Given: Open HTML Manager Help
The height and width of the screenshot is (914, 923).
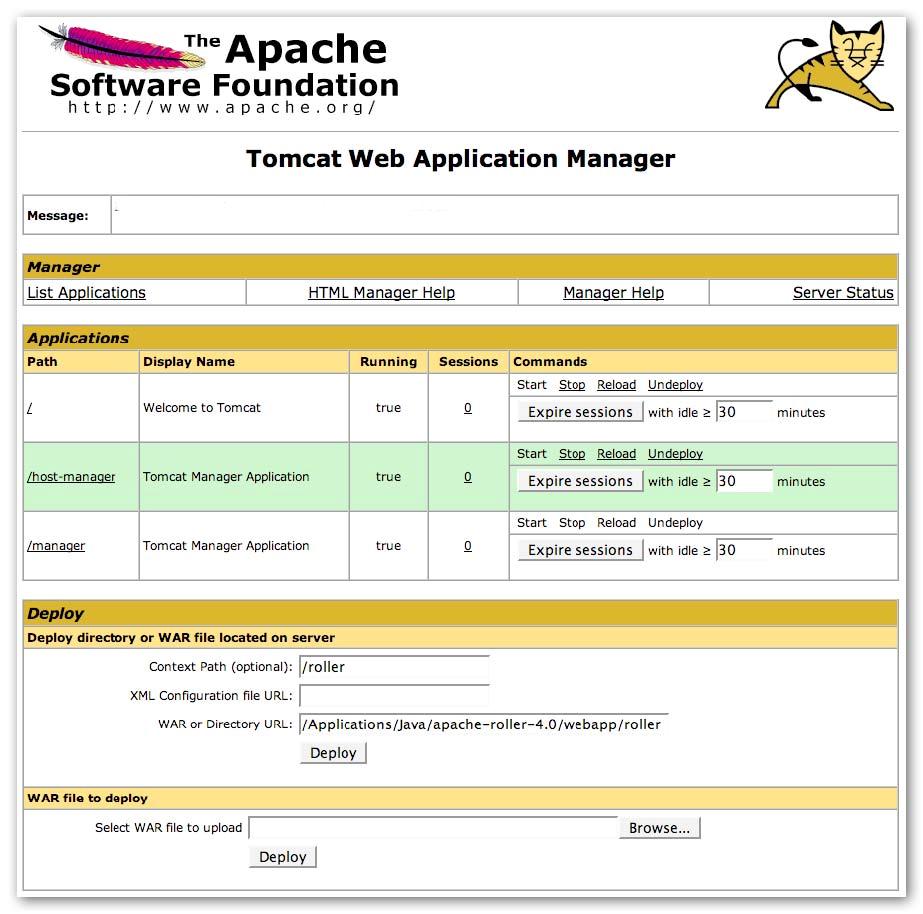Looking at the screenshot, I should coord(381,293).
